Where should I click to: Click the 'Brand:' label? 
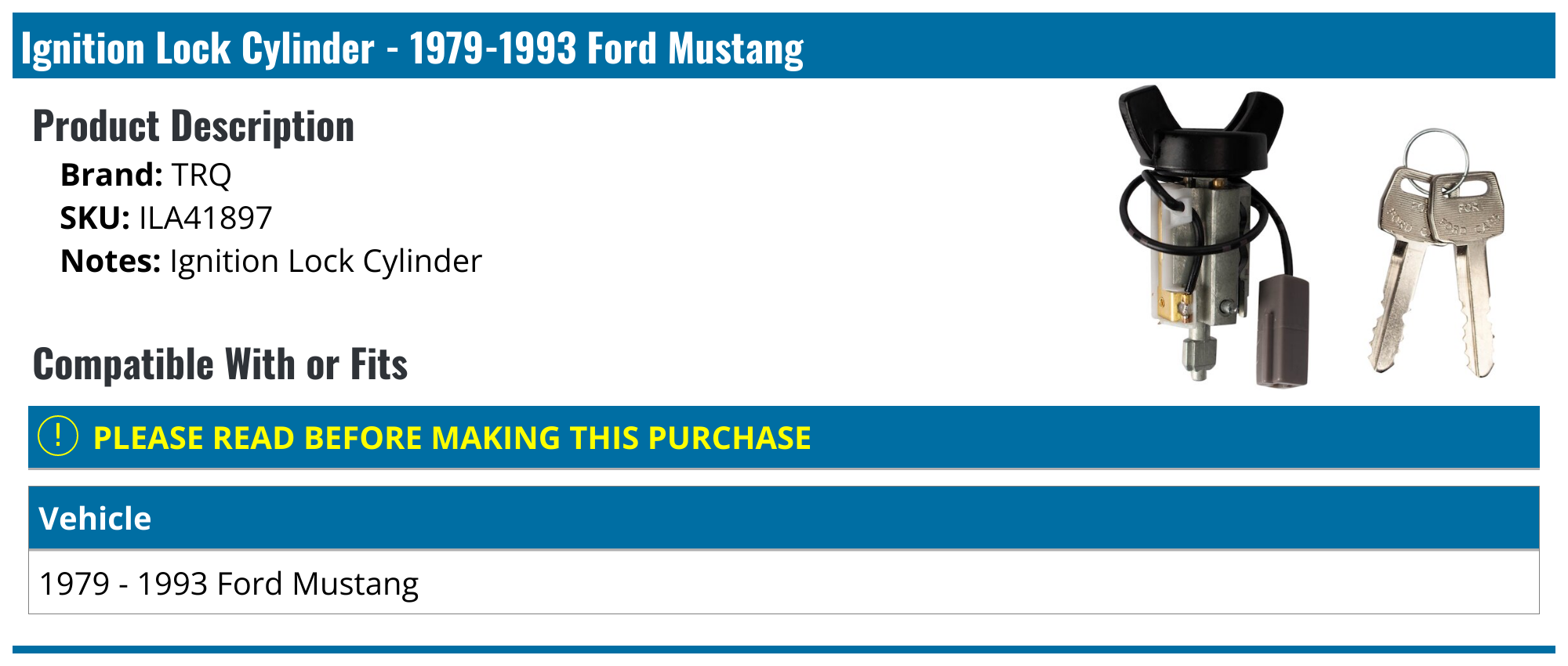(x=111, y=175)
